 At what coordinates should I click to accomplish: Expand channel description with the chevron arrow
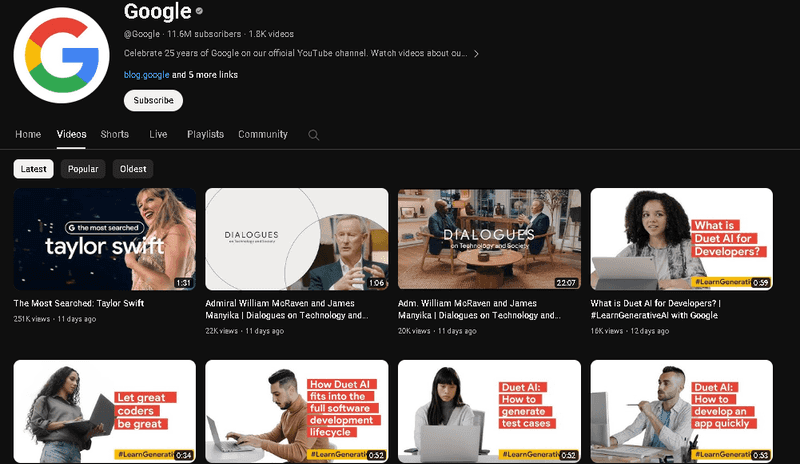(x=476, y=53)
